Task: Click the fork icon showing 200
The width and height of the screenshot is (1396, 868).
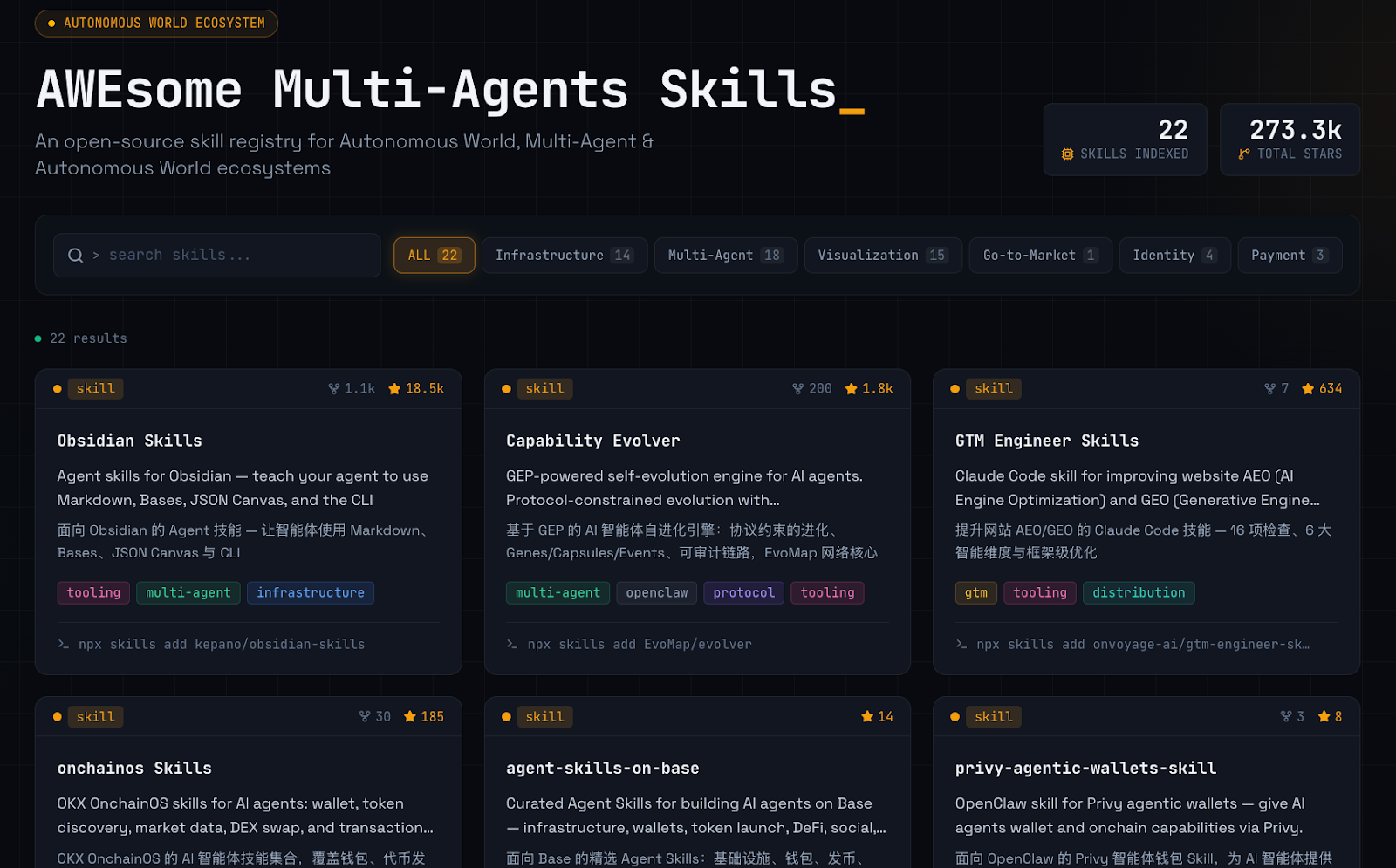Action: (x=798, y=389)
